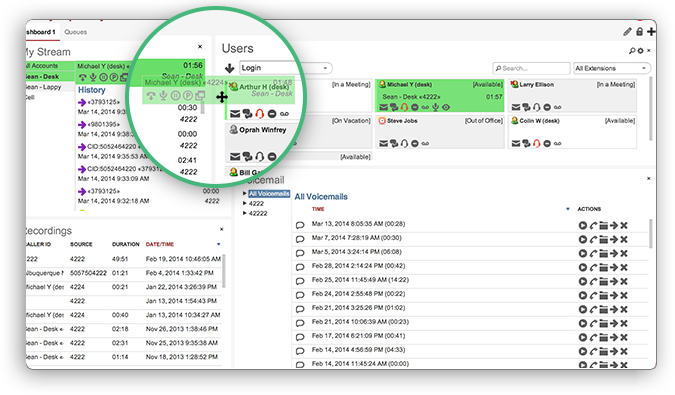Toggle do-not-disturb icon on Larry Ellison card
This screenshot has height=395, width=675.
pyautogui.click(x=547, y=107)
